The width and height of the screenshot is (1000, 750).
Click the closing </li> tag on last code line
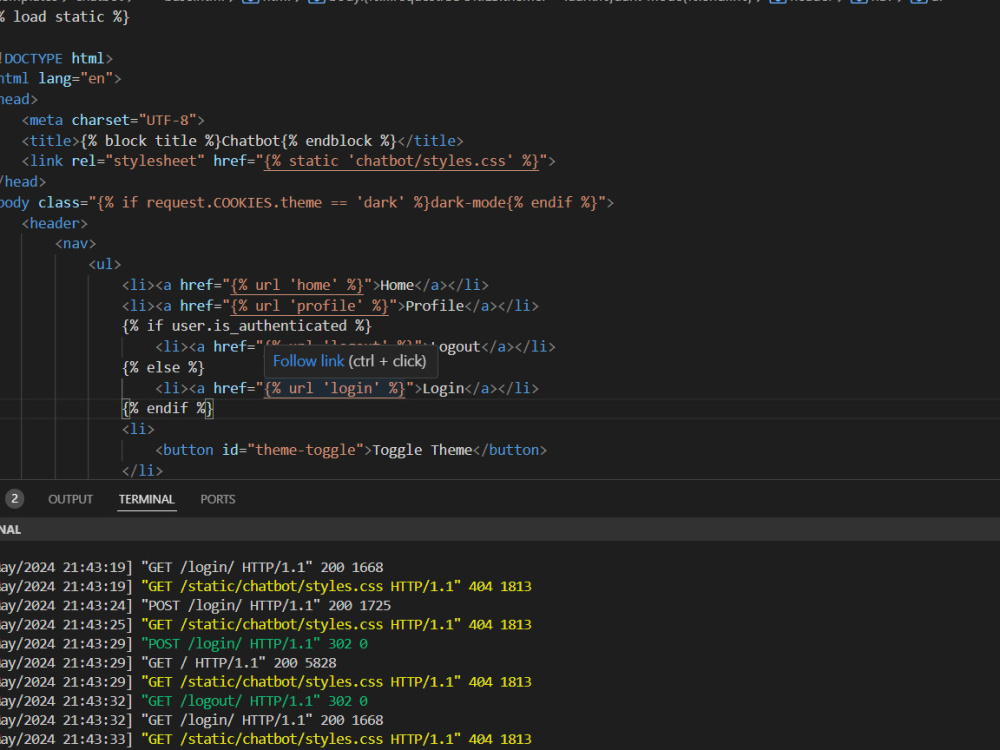pos(142,471)
